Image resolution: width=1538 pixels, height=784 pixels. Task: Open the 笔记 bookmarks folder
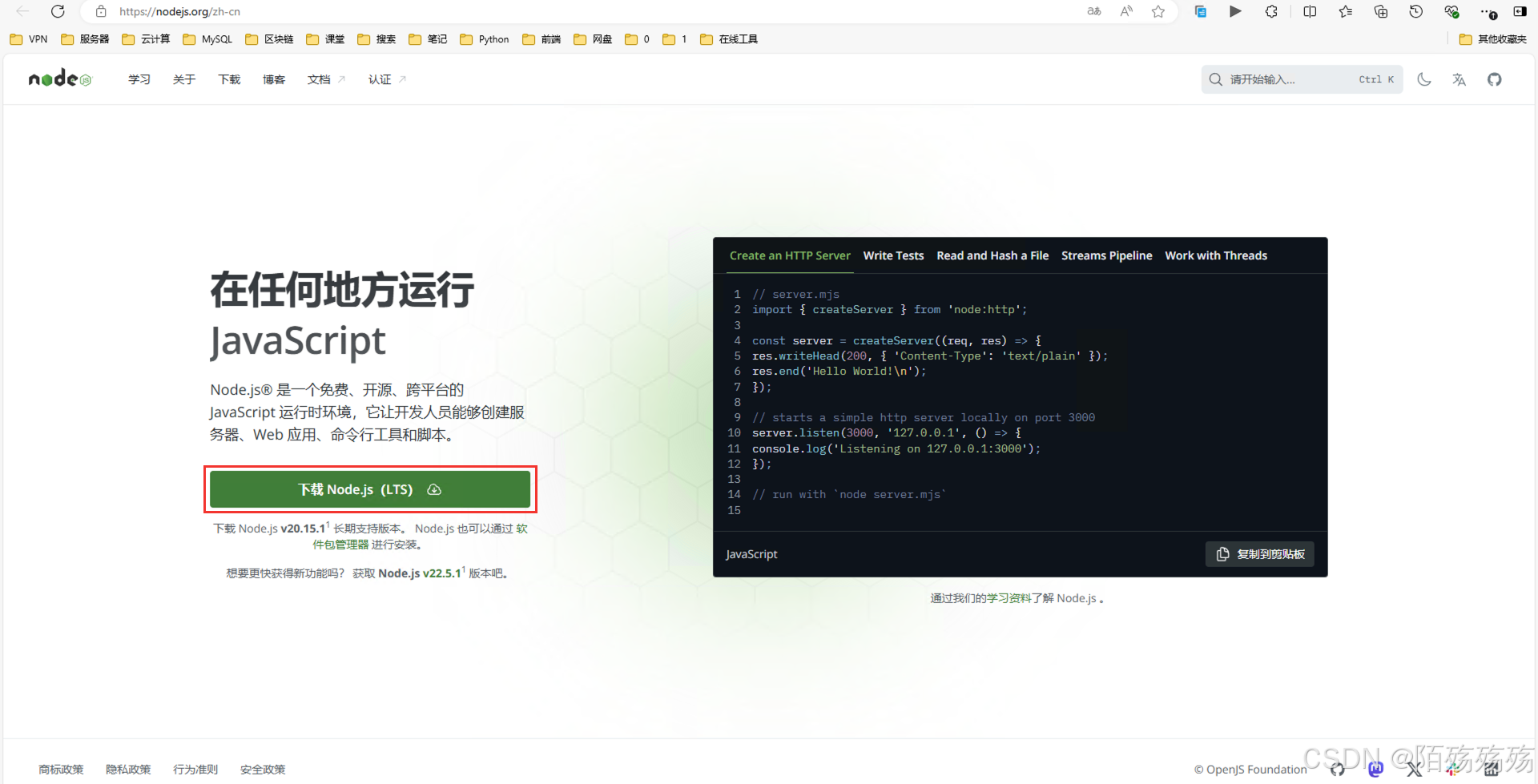[x=428, y=39]
